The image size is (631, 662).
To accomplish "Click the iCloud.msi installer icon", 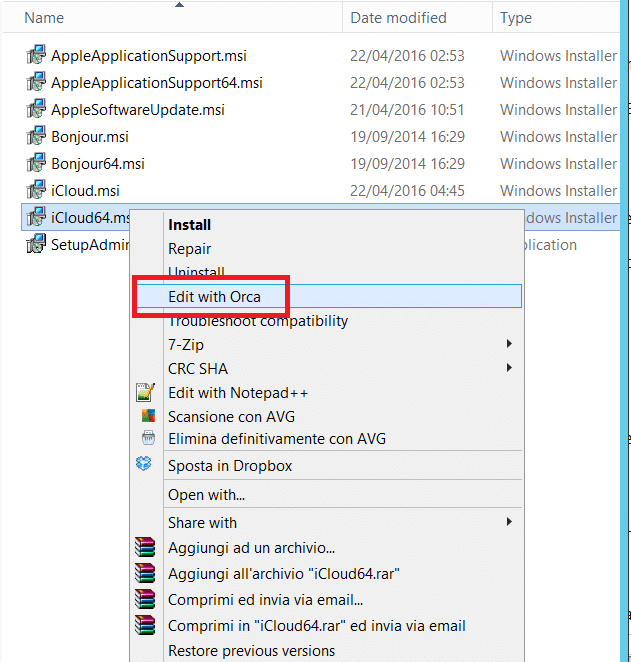I will coord(36,191).
